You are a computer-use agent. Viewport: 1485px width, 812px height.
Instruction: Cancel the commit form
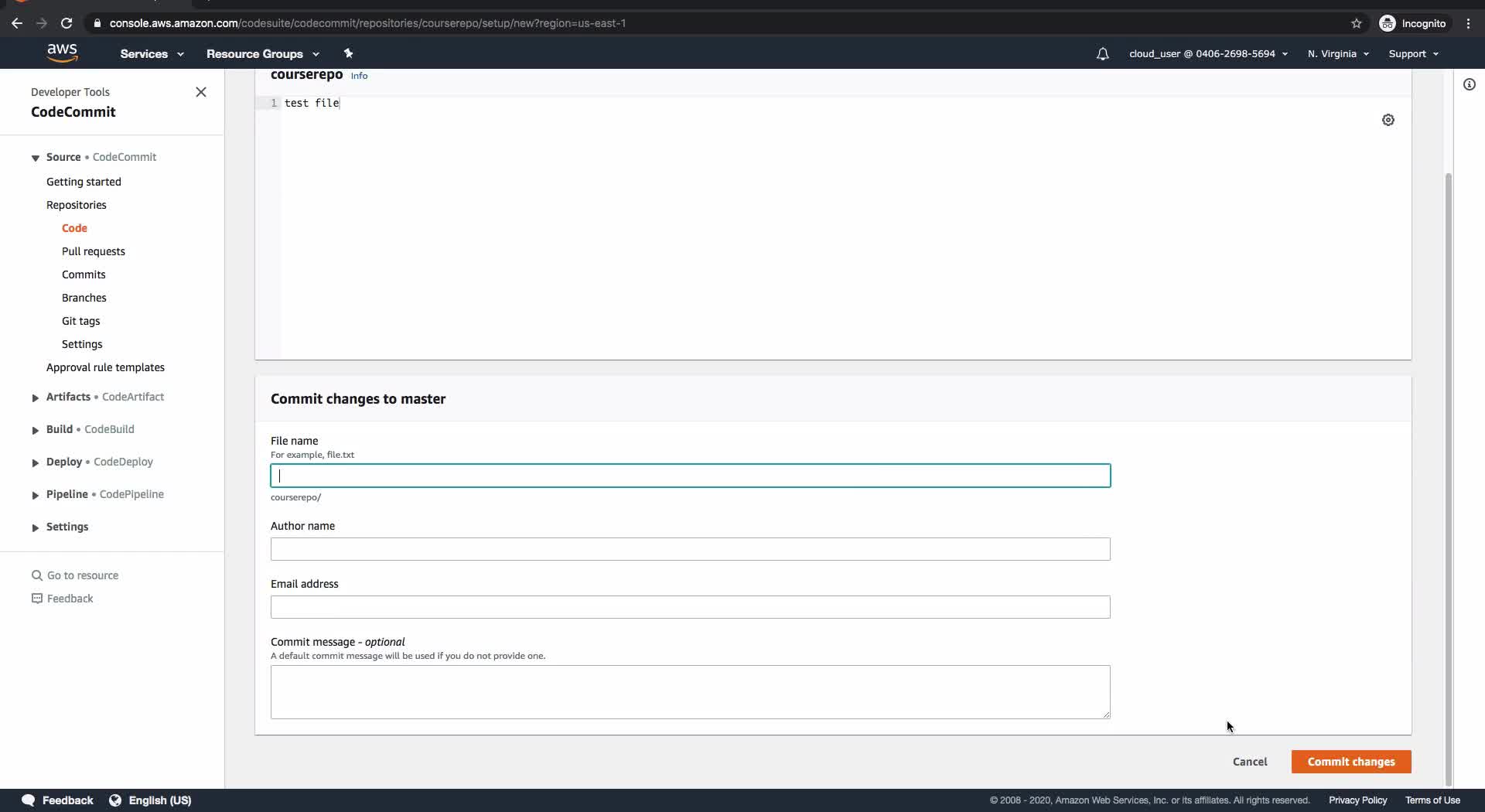1250,762
